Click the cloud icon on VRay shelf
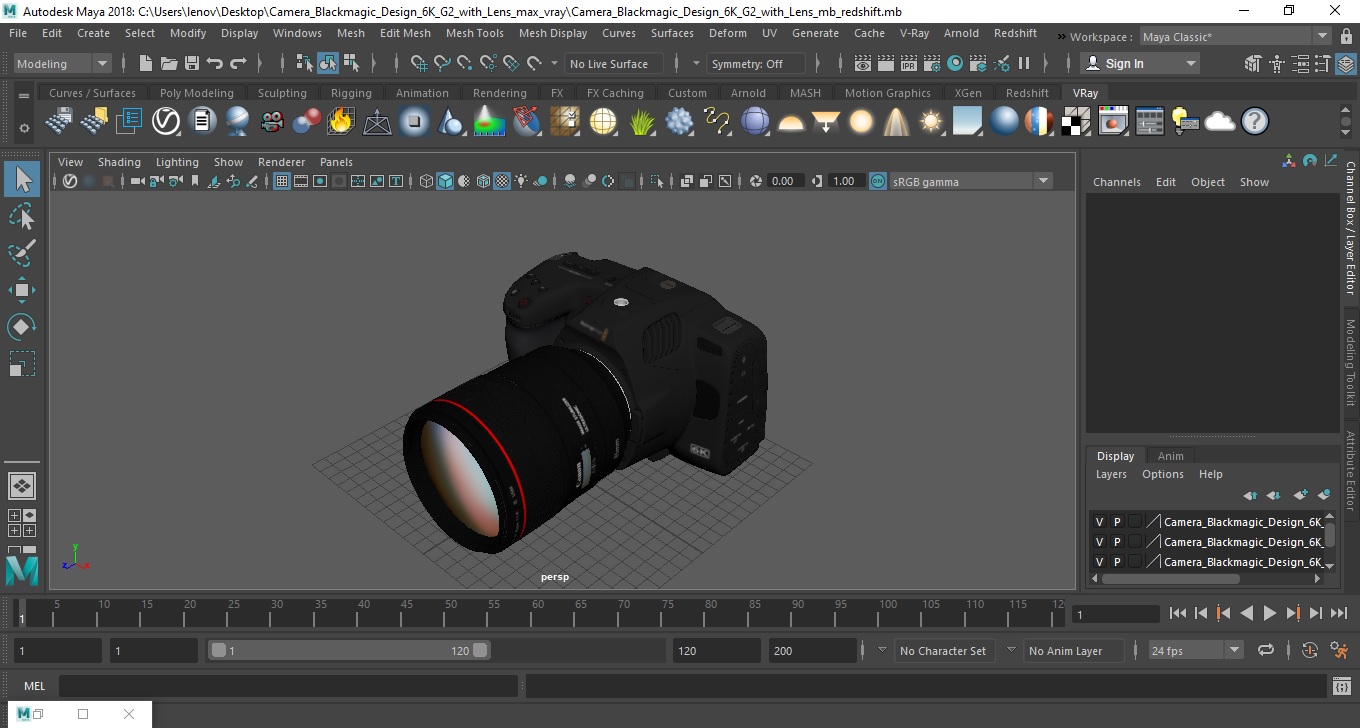 pyautogui.click(x=1220, y=122)
